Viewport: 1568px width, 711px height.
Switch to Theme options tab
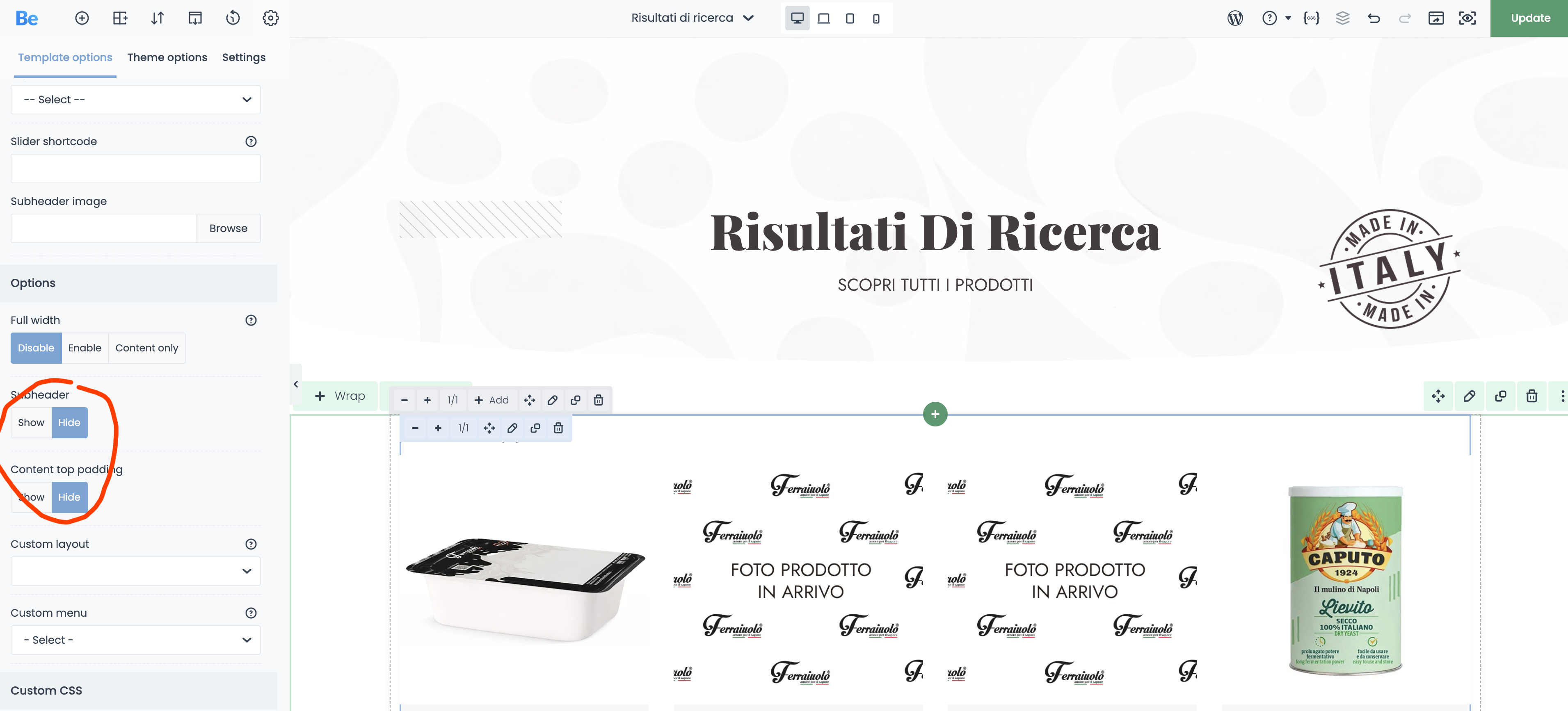click(x=167, y=57)
